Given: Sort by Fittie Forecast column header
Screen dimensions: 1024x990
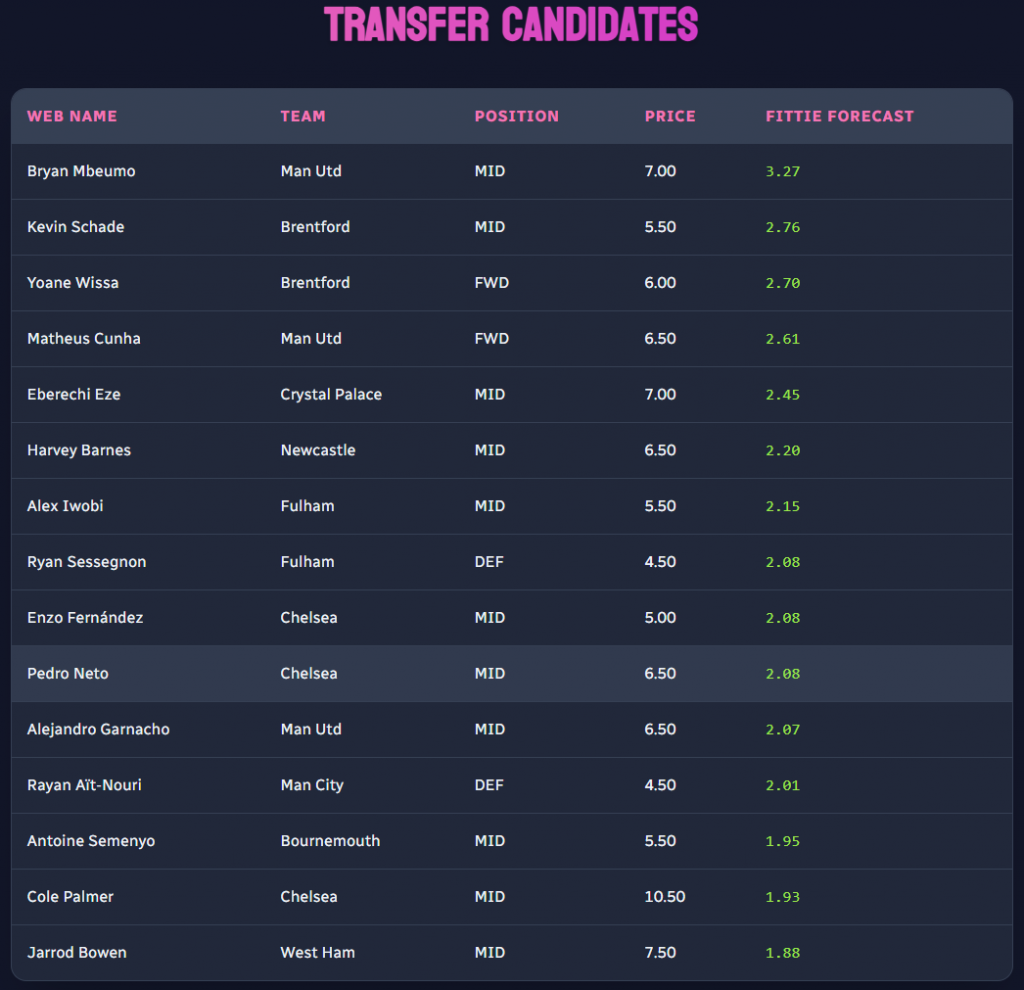Looking at the screenshot, I should click(839, 116).
